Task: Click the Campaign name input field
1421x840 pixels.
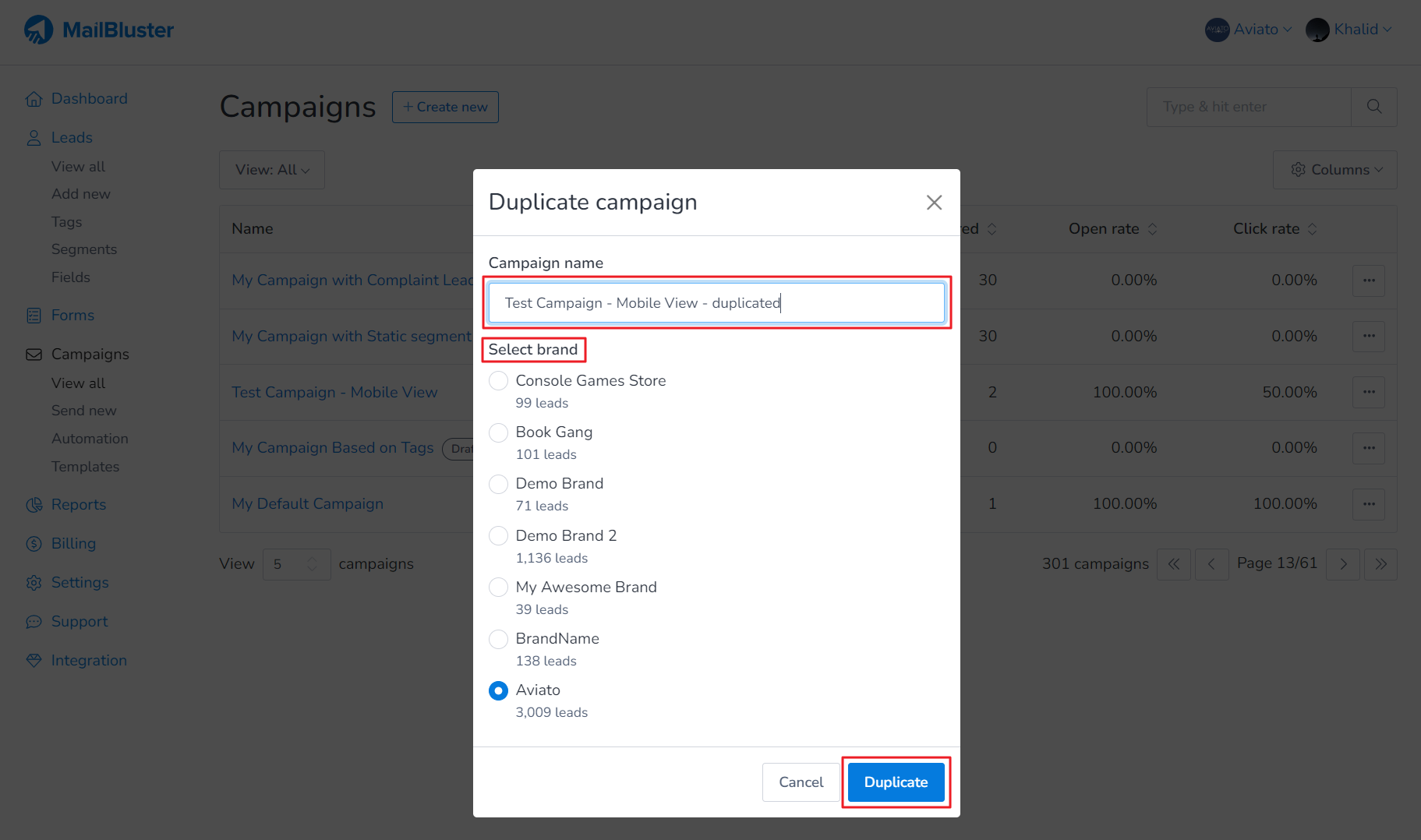Action: [716, 303]
